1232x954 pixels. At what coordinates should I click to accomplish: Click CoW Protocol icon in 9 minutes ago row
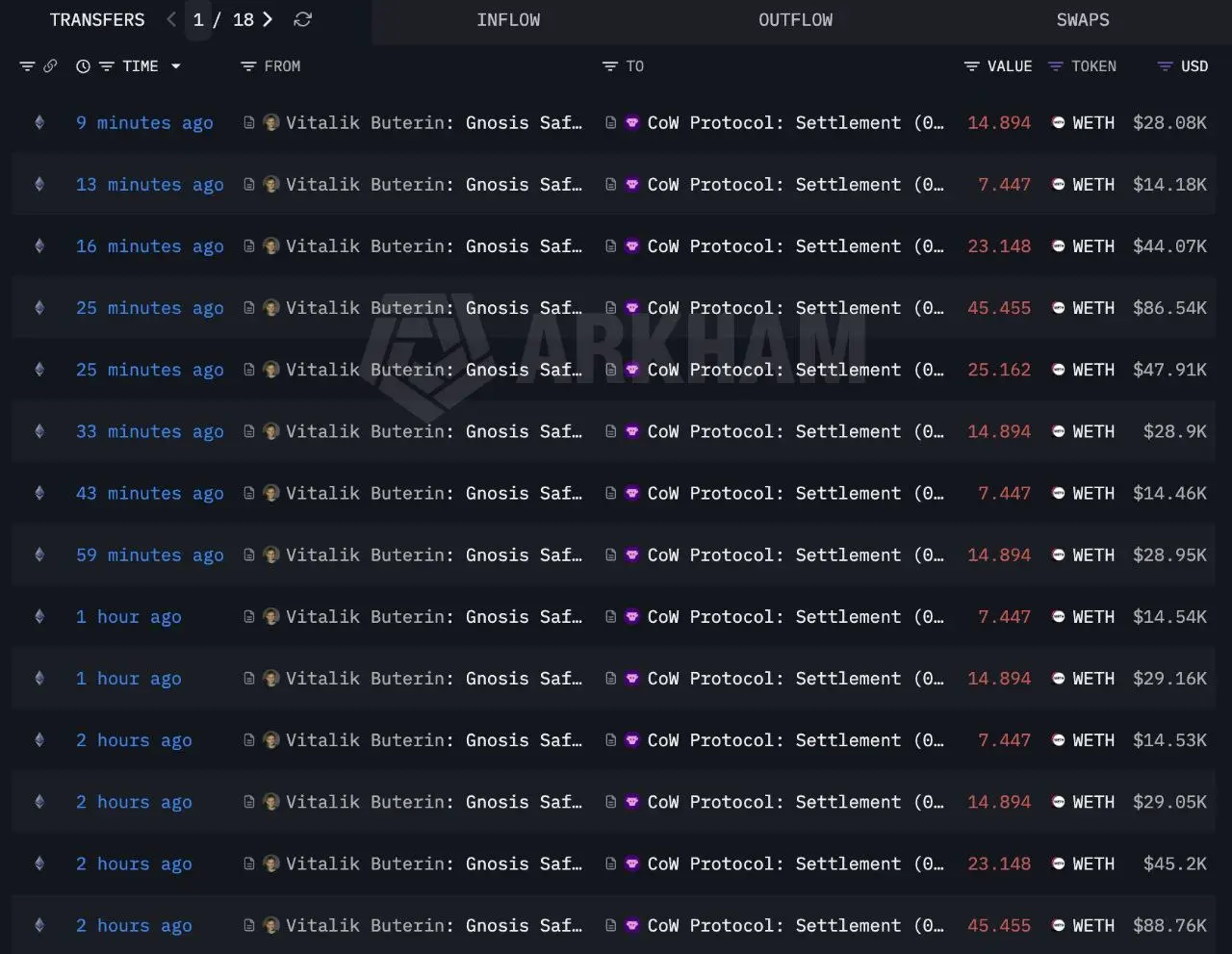tap(632, 122)
